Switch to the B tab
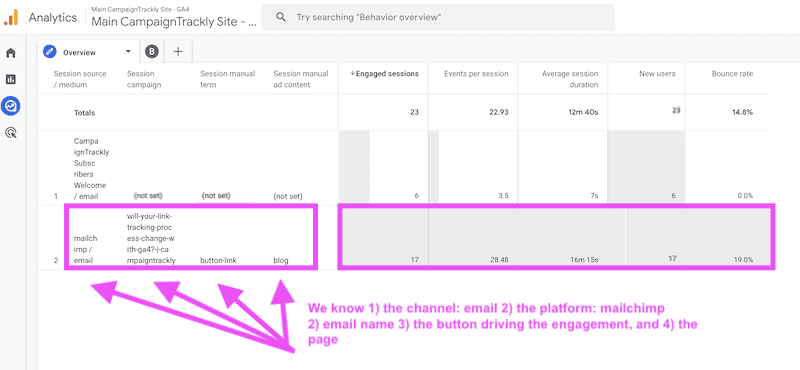Screen dimensions: 800x370 click(x=152, y=52)
